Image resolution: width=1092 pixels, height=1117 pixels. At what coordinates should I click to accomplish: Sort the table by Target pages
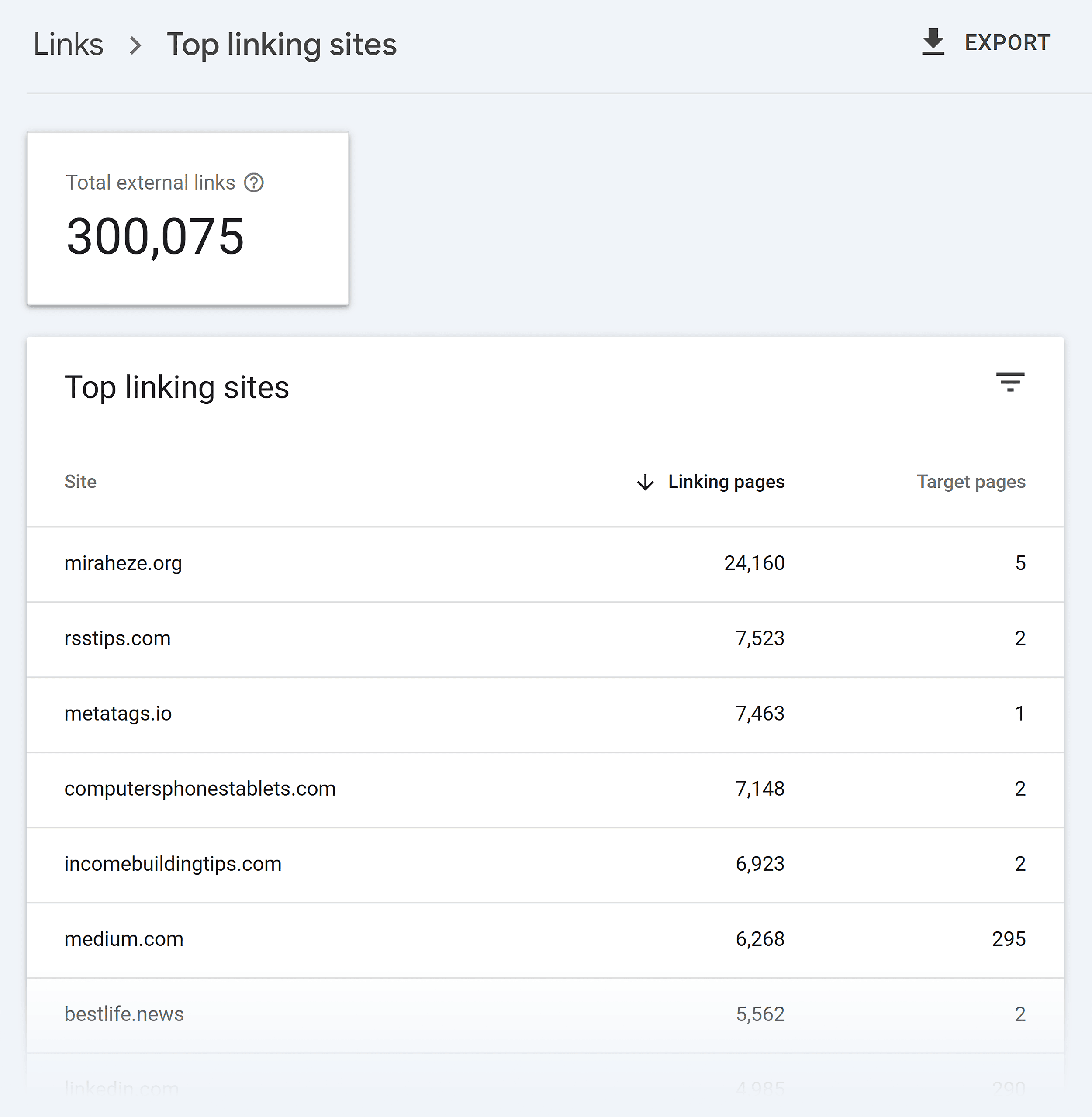pyautogui.click(x=971, y=482)
